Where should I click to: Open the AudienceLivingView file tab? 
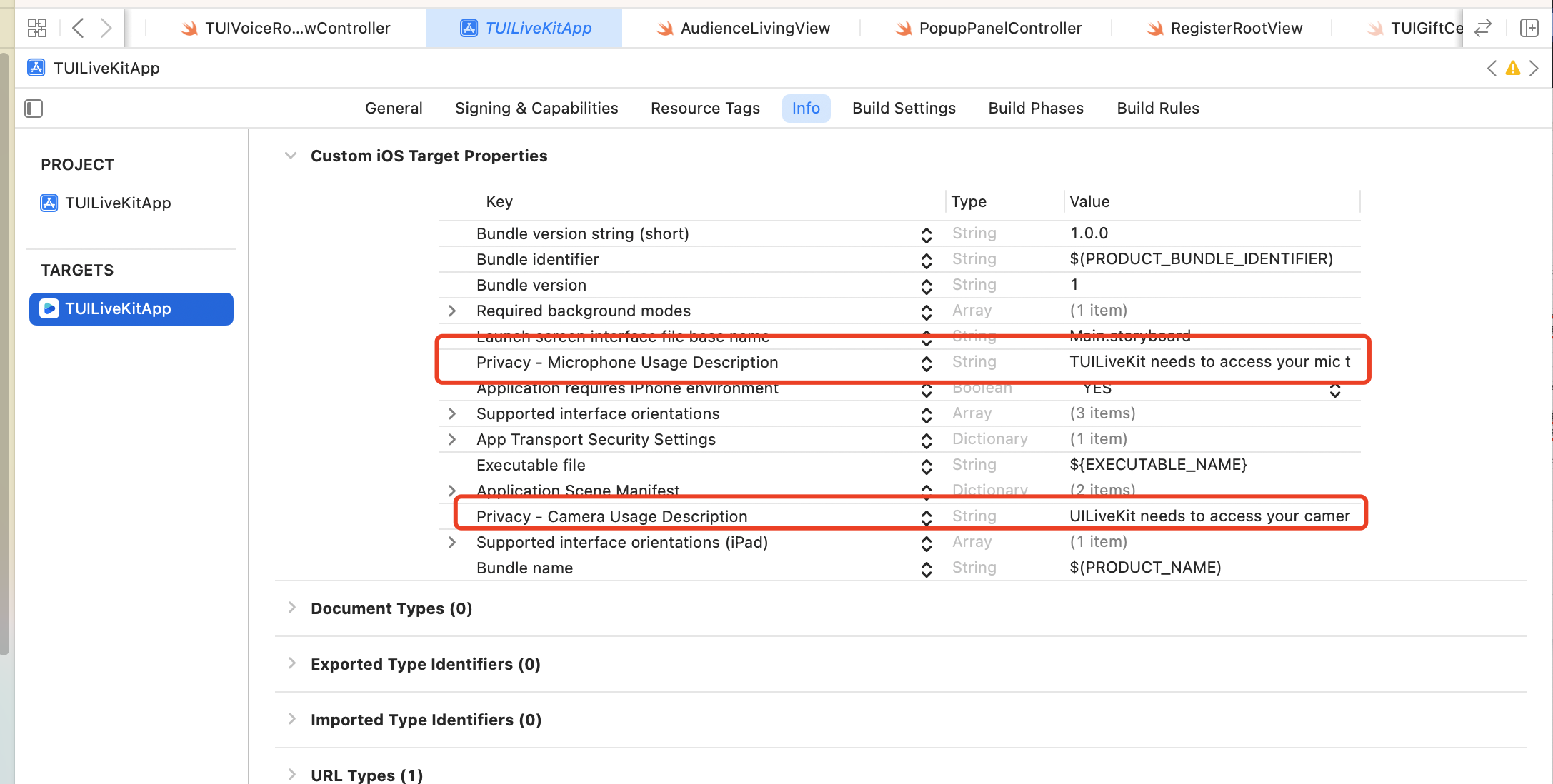(x=754, y=28)
